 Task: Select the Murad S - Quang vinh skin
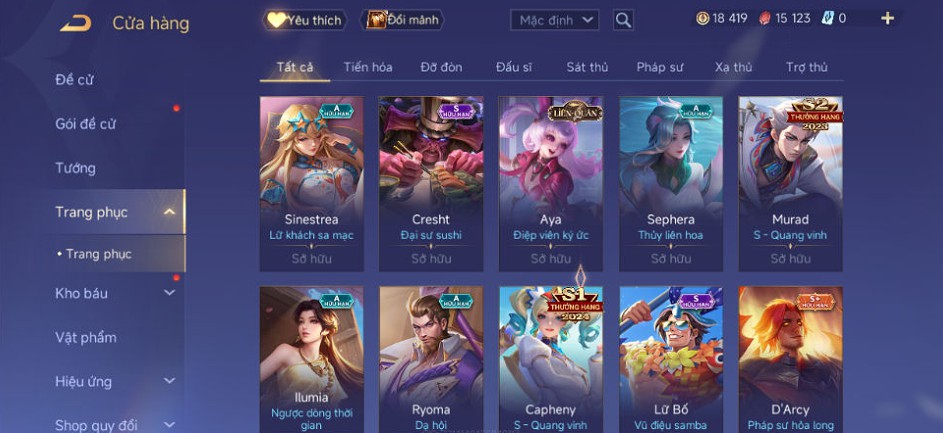(790, 184)
